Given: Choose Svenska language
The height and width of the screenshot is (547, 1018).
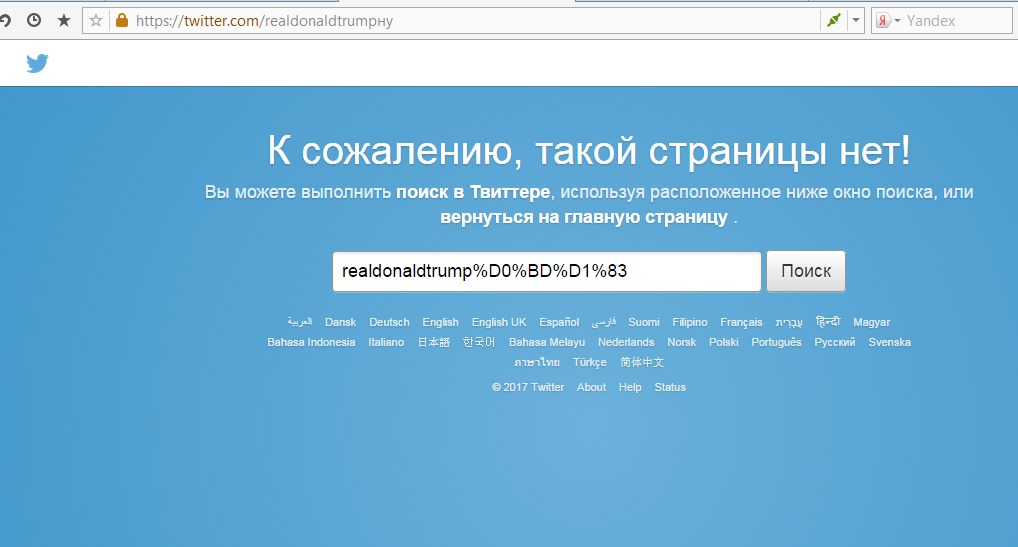Looking at the screenshot, I should 889,342.
